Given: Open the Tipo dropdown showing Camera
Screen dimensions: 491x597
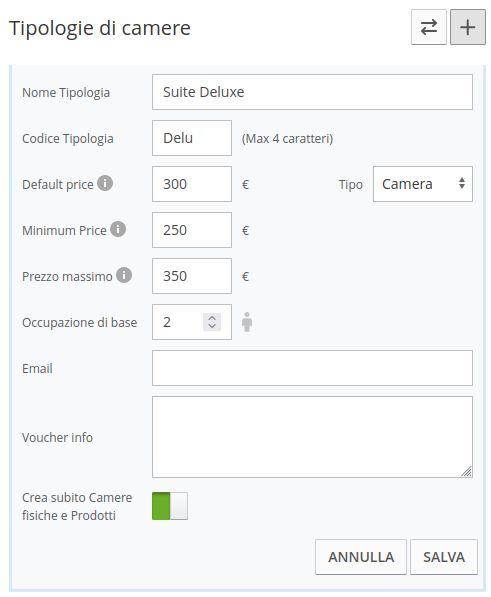Looking at the screenshot, I should tap(423, 184).
